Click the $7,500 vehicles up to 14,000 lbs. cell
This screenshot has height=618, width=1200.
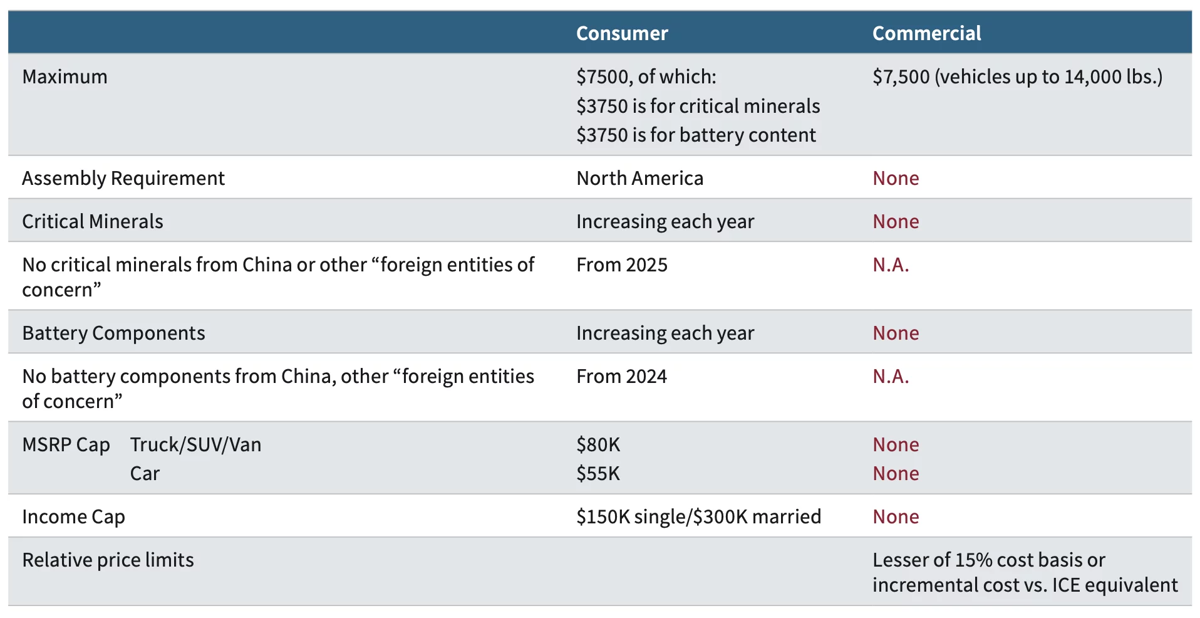tap(1017, 77)
